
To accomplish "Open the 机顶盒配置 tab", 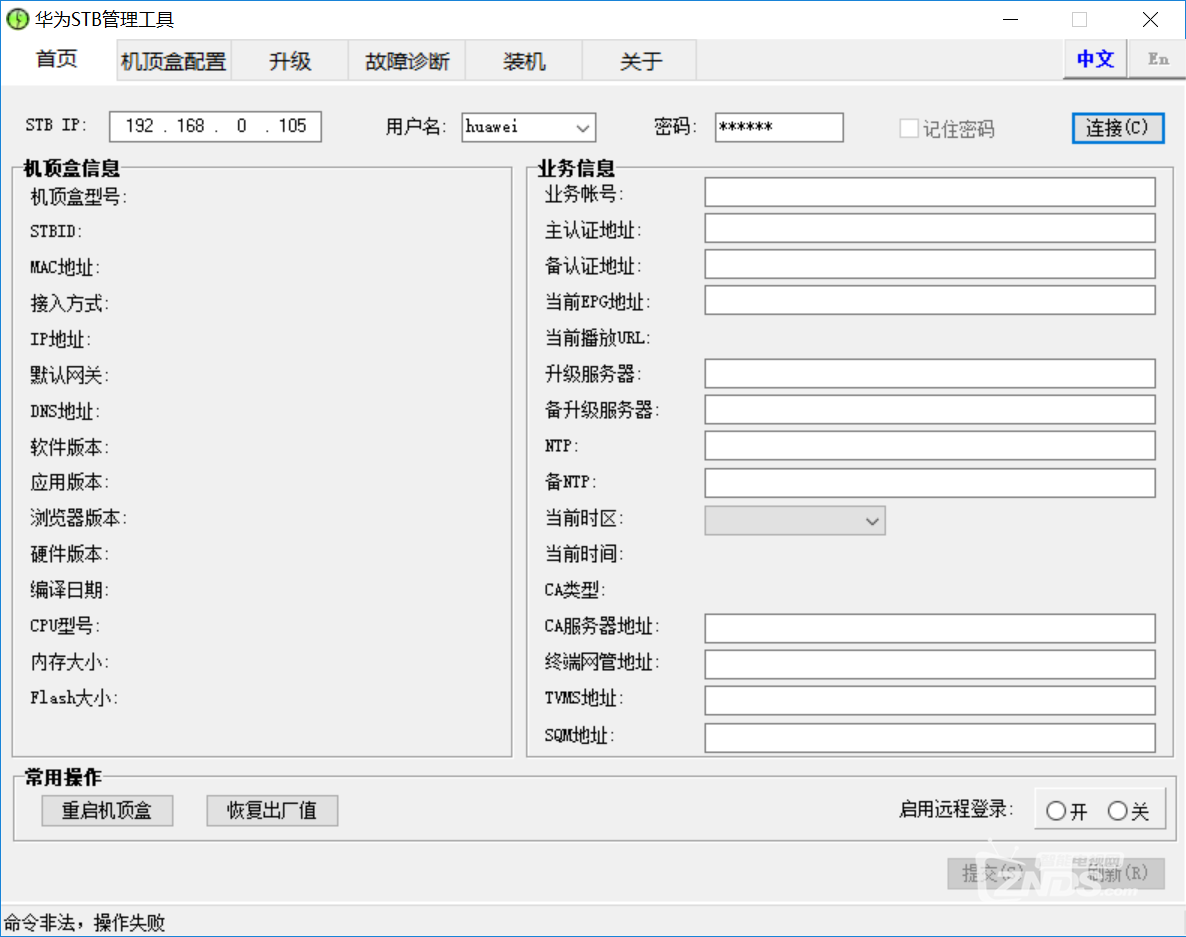I will coord(173,61).
